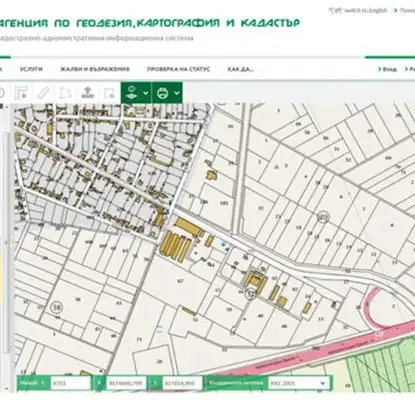Click the vertical zoom slider left of map

coord(6,243)
